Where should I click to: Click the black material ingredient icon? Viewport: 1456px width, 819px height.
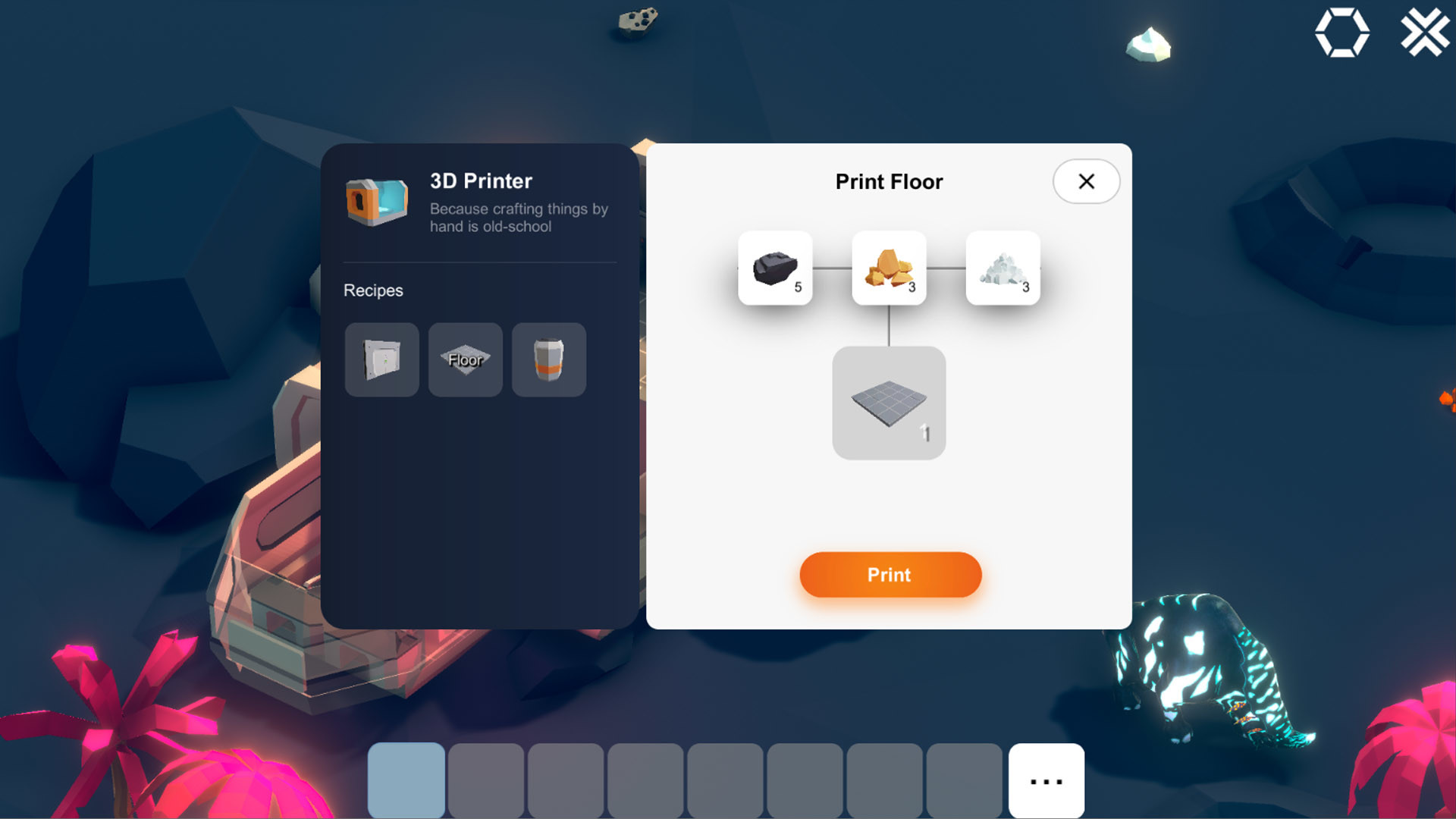pyautogui.click(x=775, y=265)
